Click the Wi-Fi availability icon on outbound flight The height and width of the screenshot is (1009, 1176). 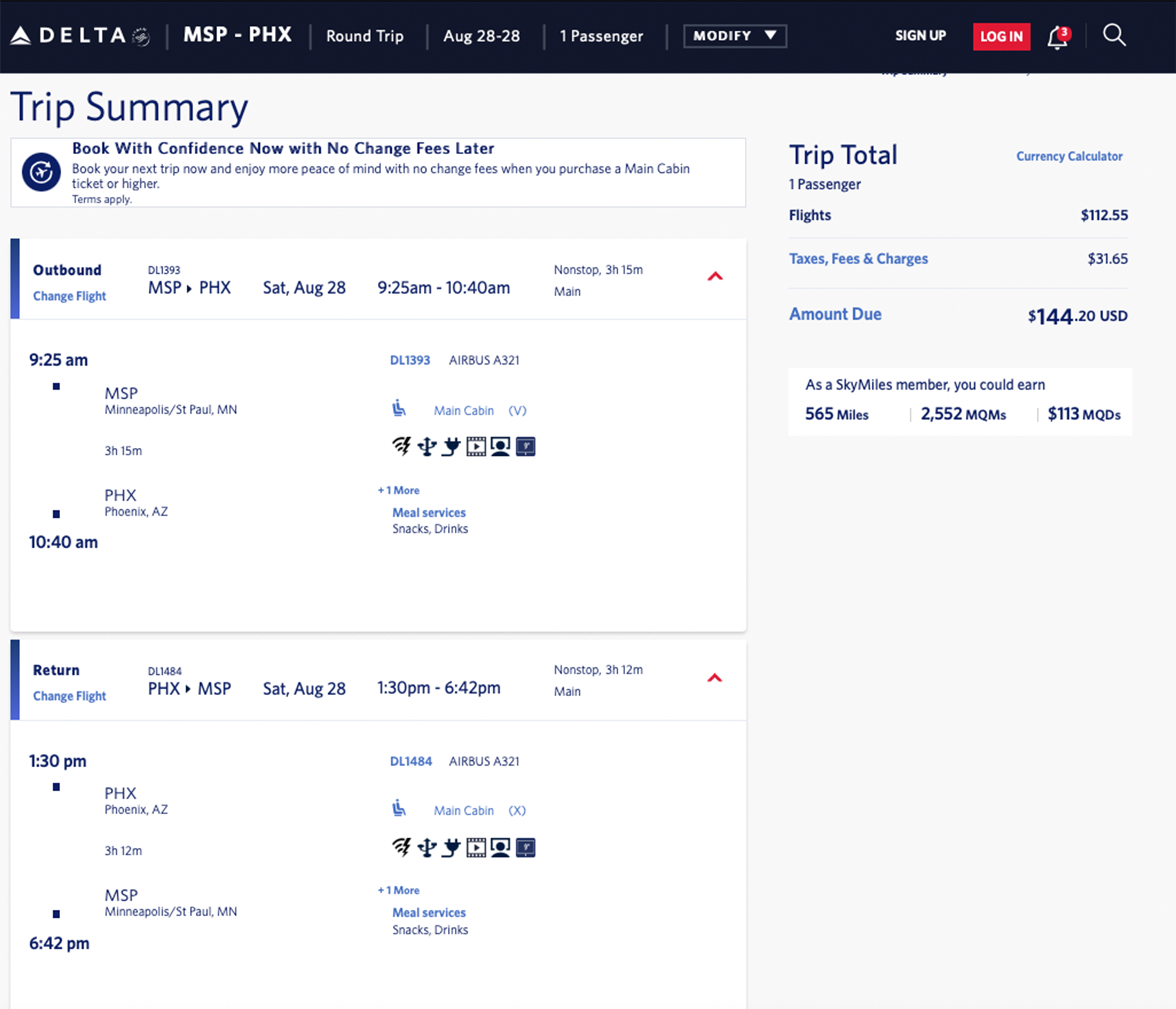(x=402, y=446)
